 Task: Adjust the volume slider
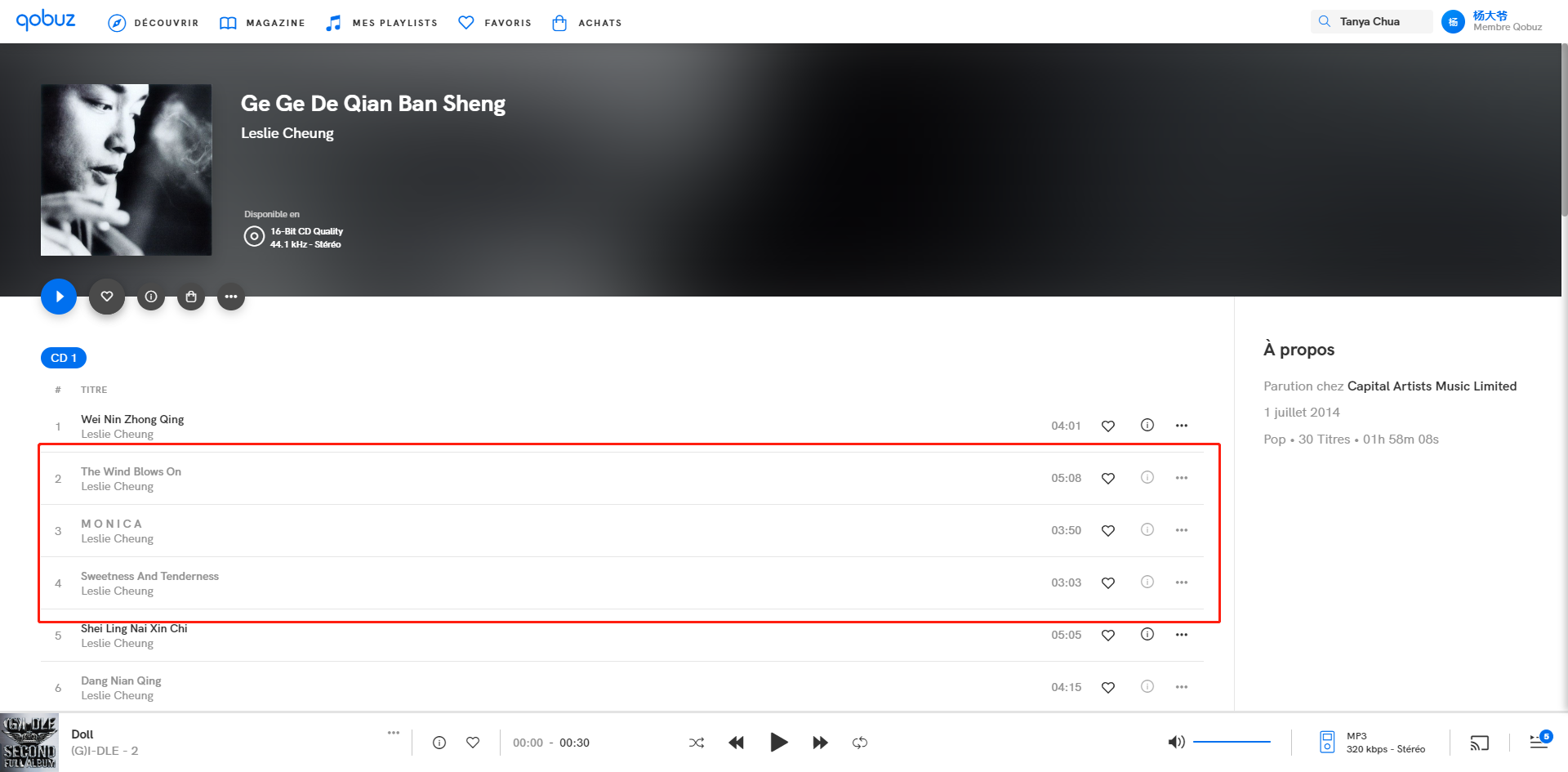1232,742
